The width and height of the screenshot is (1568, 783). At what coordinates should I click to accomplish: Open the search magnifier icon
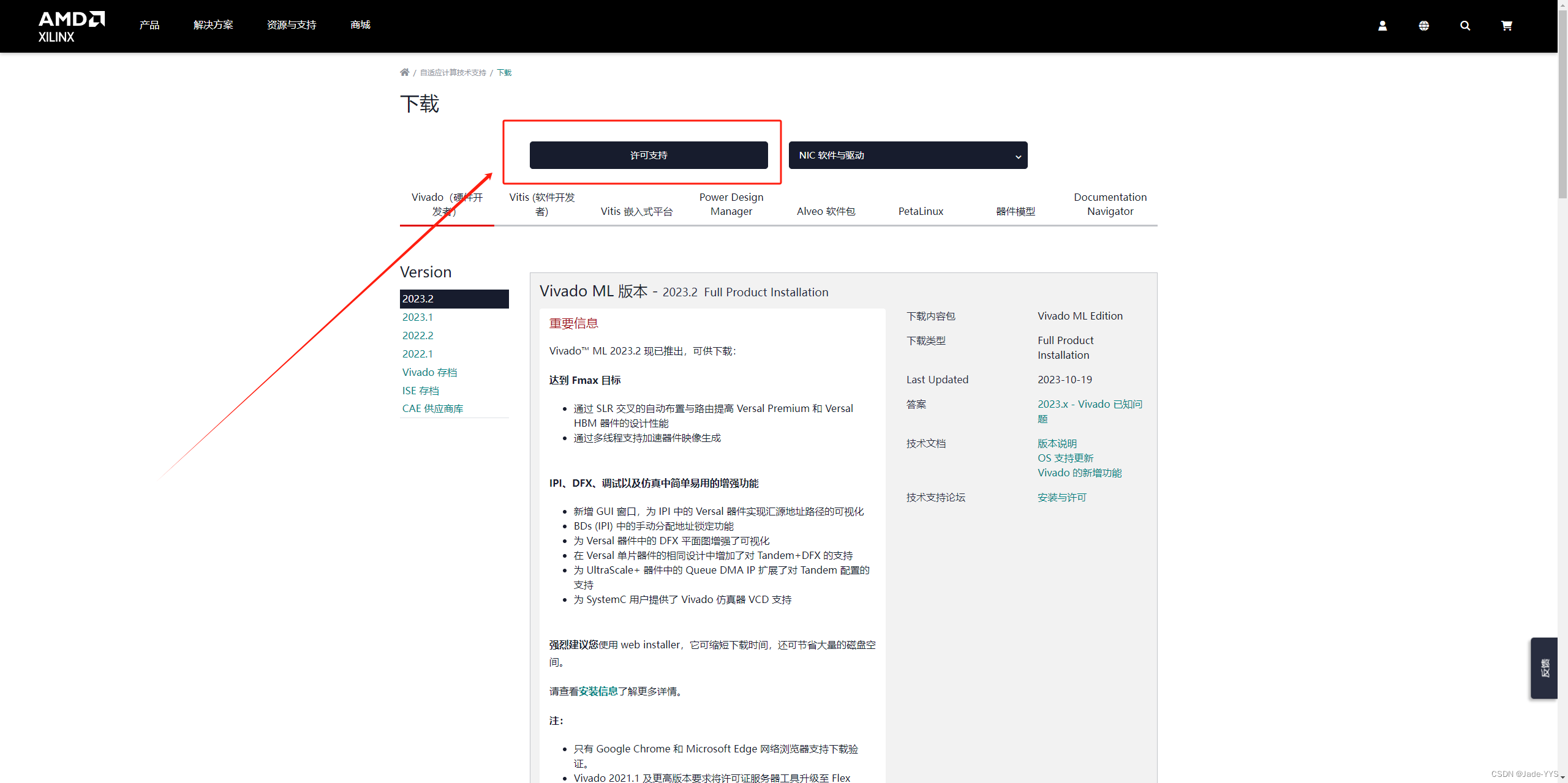click(1465, 26)
